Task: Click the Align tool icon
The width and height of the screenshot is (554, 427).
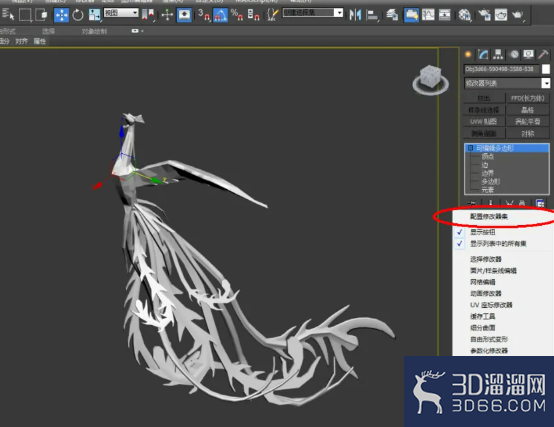Action: tap(372, 15)
